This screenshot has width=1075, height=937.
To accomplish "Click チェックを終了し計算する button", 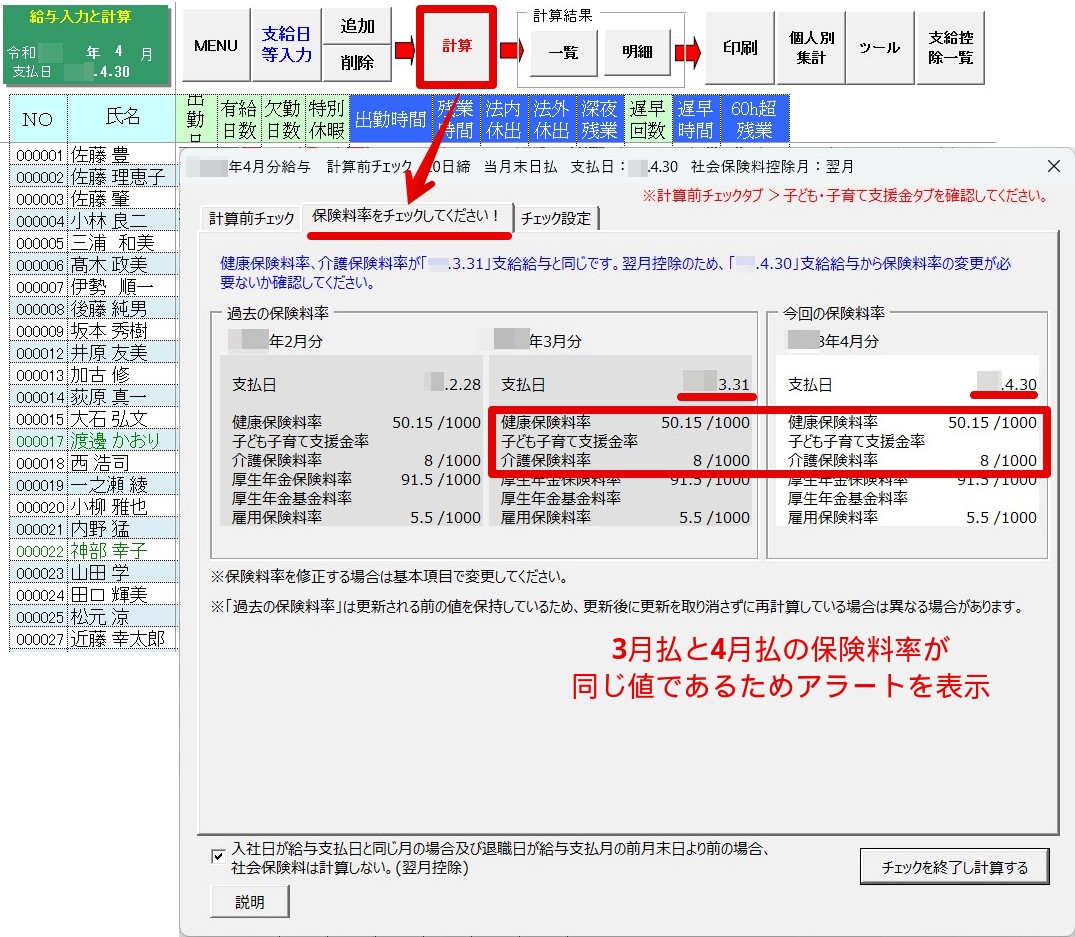I will click(x=954, y=867).
